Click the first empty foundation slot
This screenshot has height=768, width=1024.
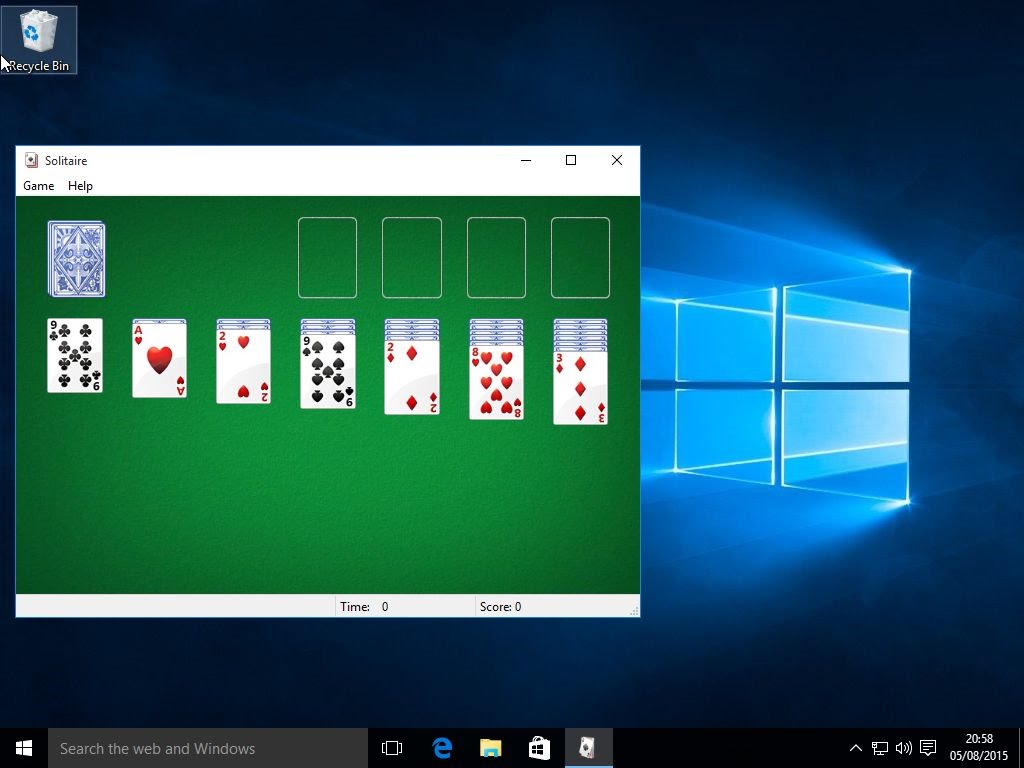pyautogui.click(x=327, y=258)
